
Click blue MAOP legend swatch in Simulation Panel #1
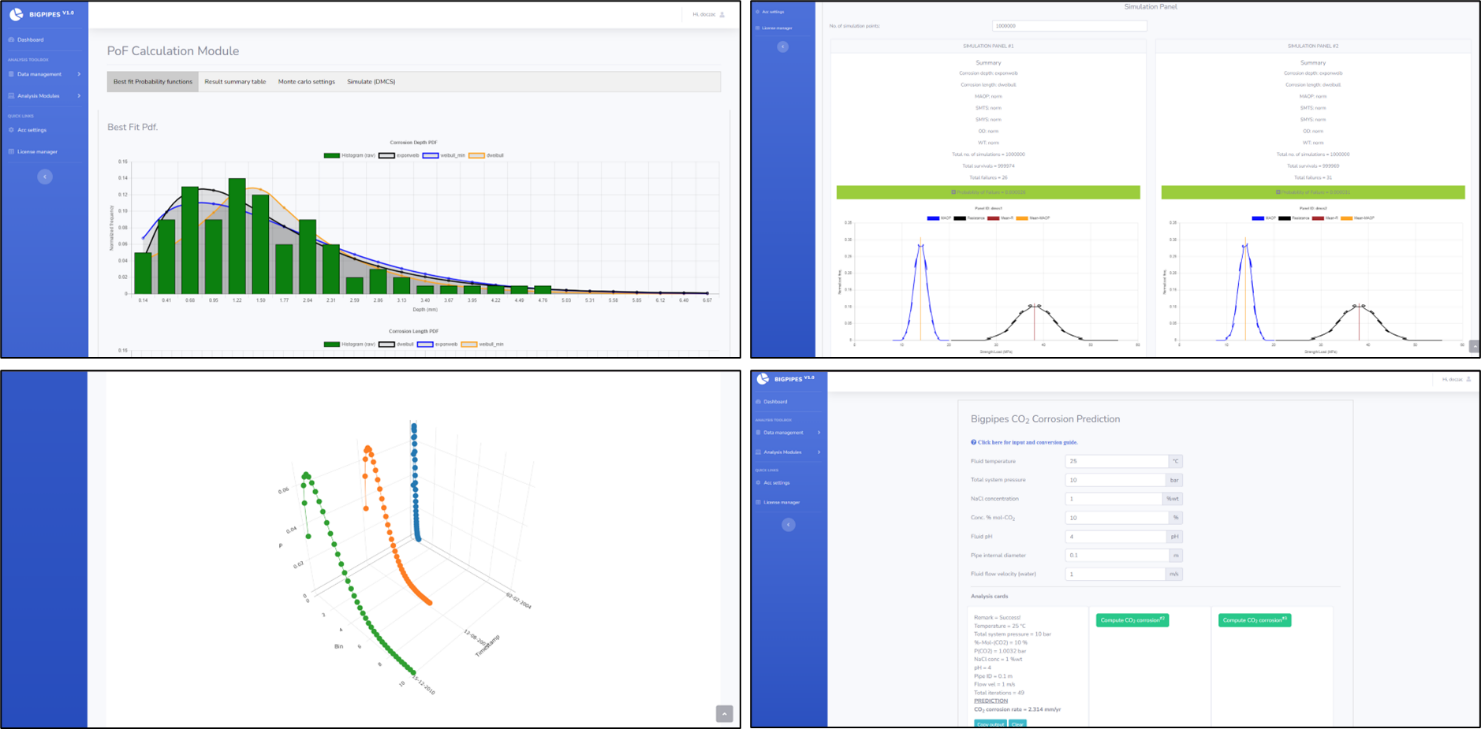click(x=933, y=218)
